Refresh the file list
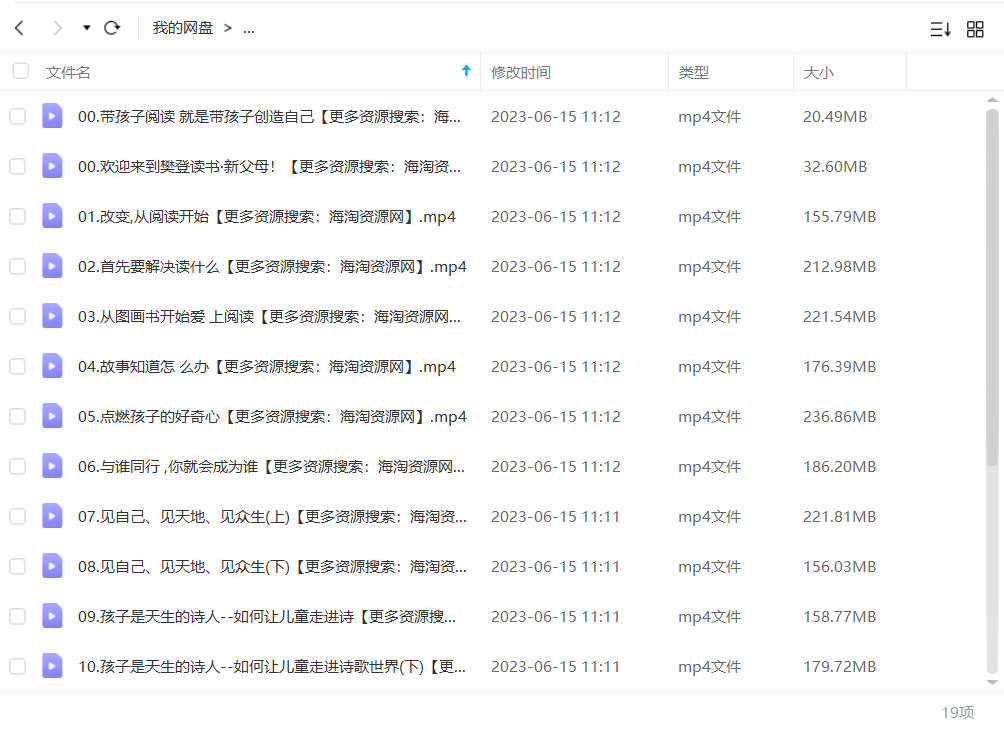The height and width of the screenshot is (732, 1004). 112,28
